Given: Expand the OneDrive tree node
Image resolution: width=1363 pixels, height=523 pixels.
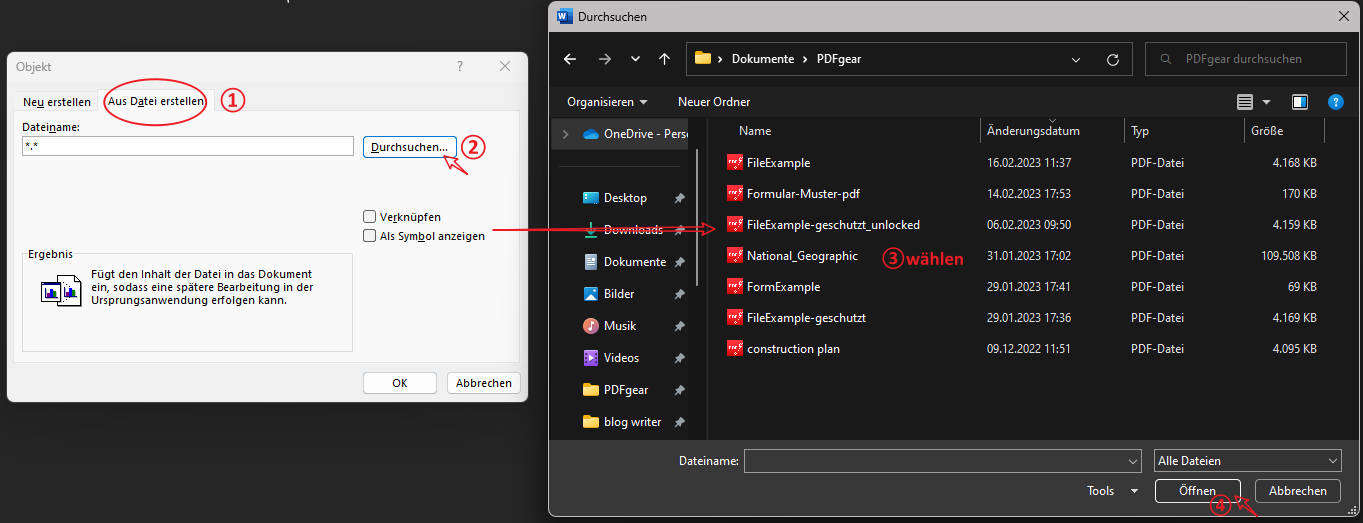Looking at the screenshot, I should (566, 134).
